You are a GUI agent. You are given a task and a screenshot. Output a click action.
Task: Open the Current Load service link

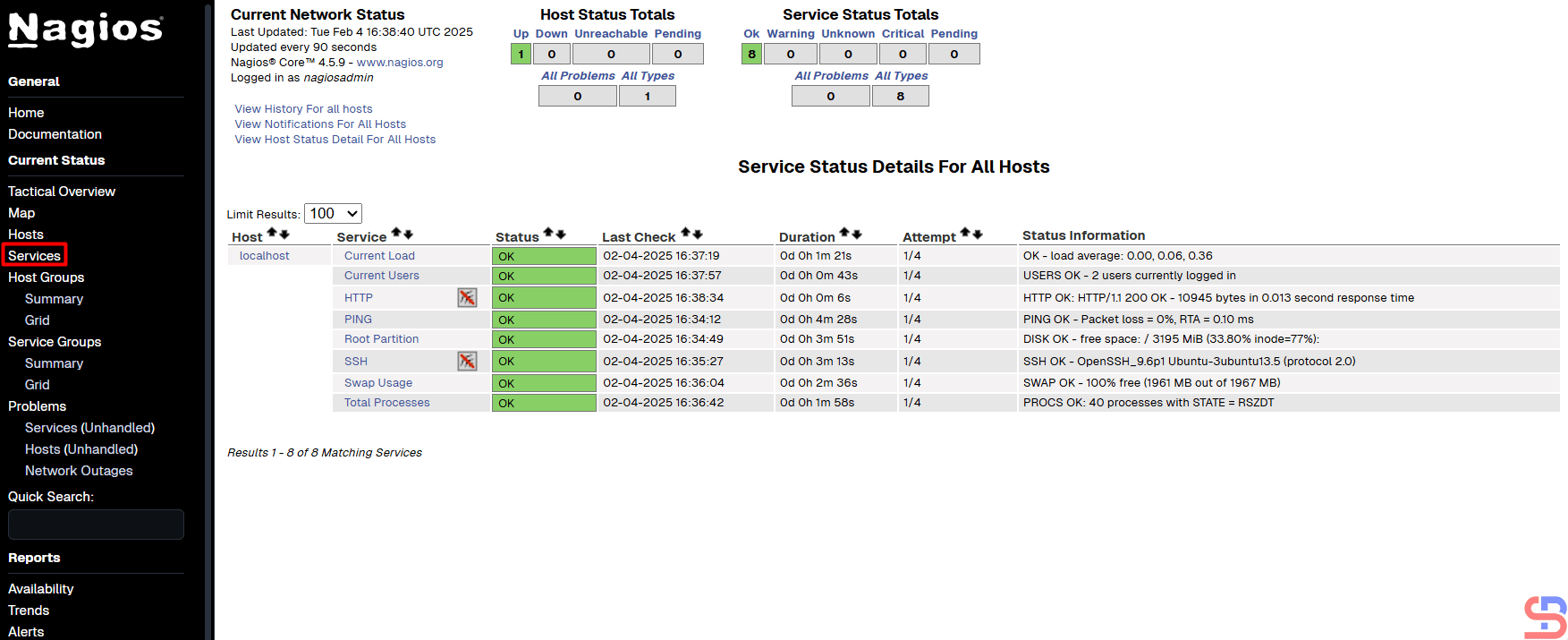pyautogui.click(x=379, y=256)
